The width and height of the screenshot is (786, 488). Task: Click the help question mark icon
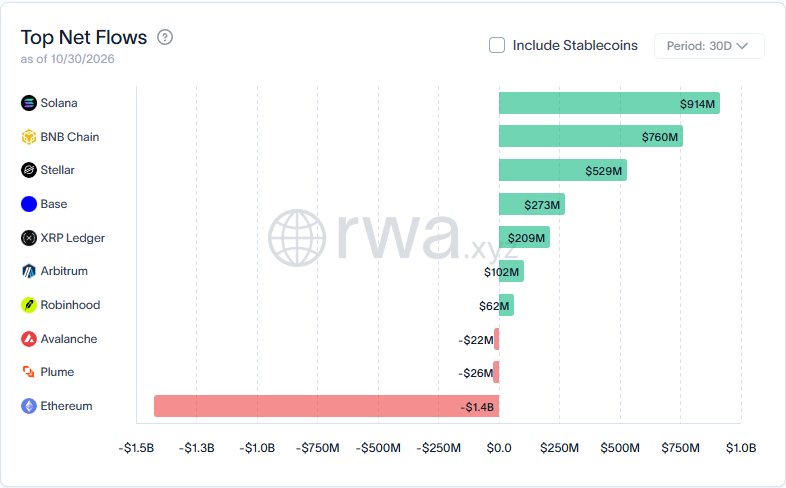(165, 37)
